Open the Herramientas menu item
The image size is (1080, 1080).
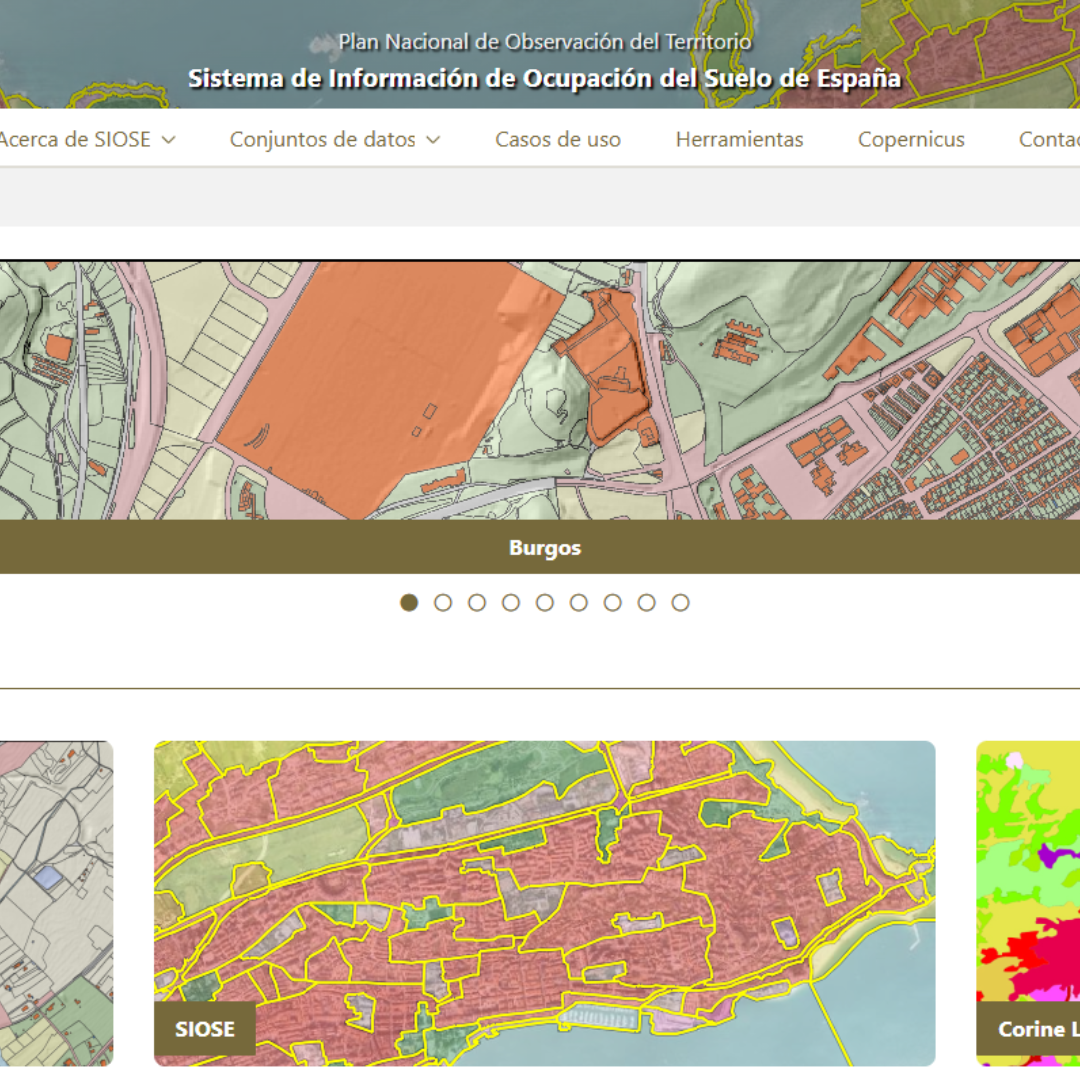[x=739, y=140]
